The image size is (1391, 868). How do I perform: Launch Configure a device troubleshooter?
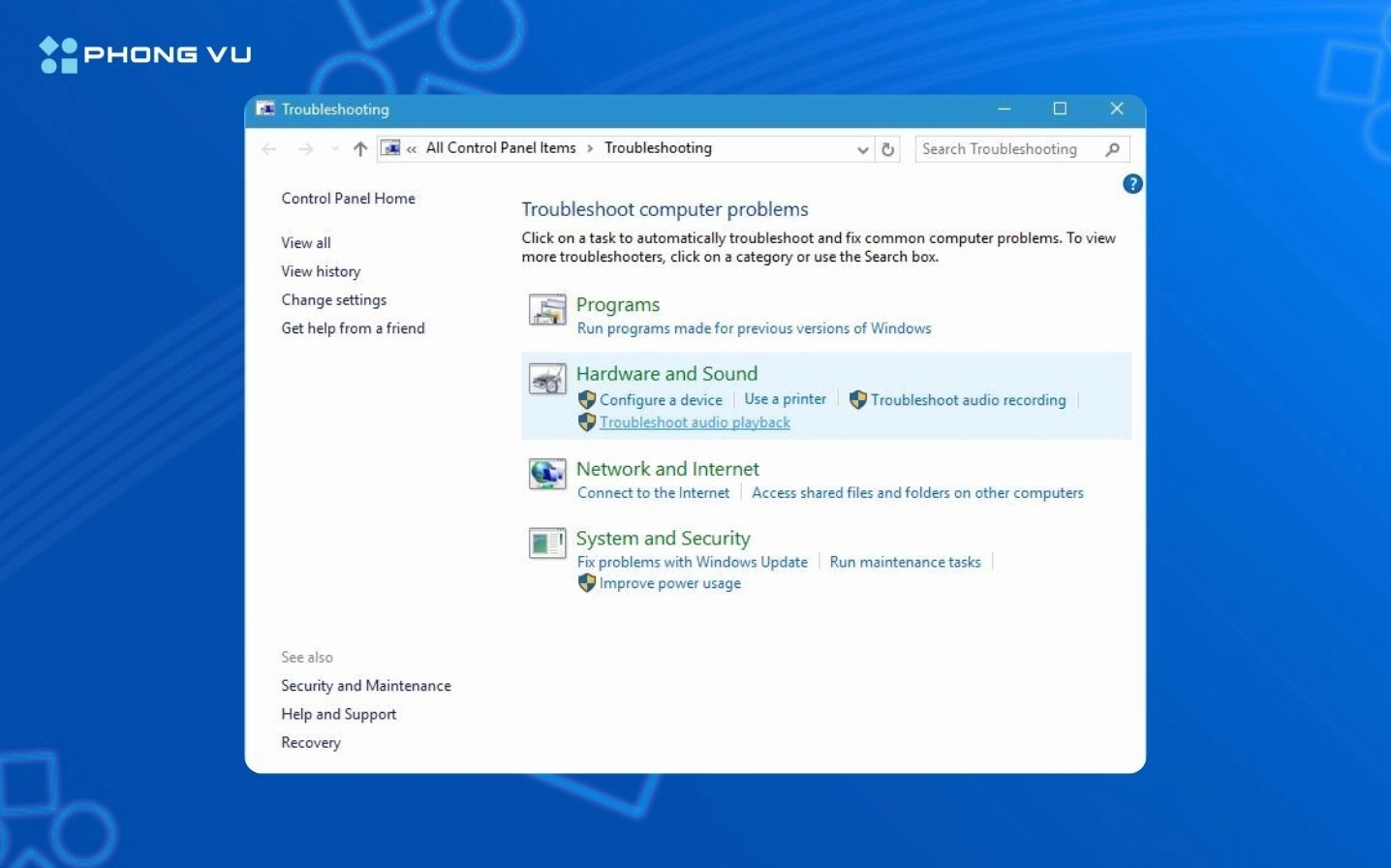tap(661, 400)
